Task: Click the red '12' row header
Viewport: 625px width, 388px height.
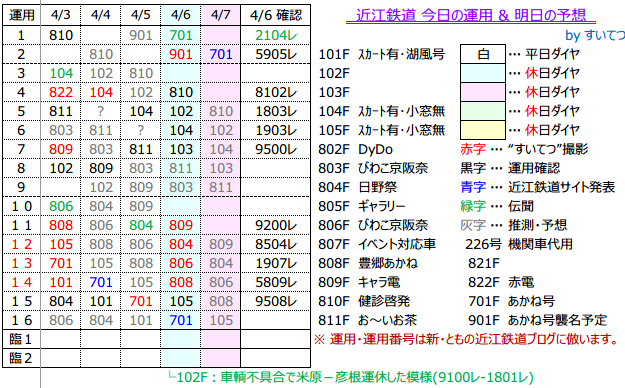Action: pyautogui.click(x=22, y=244)
